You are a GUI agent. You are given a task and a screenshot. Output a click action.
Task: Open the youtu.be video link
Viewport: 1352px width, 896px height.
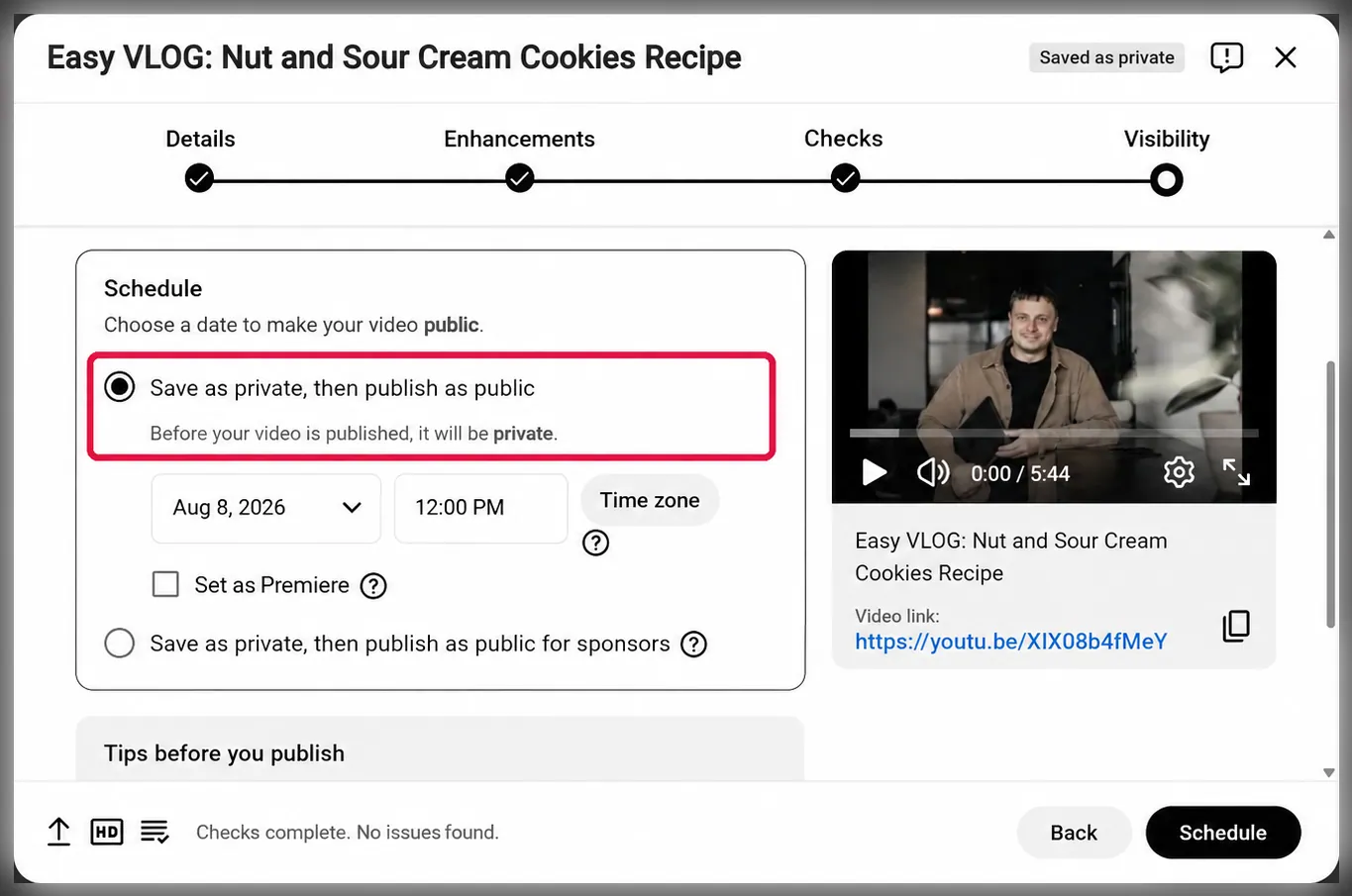(x=1011, y=642)
